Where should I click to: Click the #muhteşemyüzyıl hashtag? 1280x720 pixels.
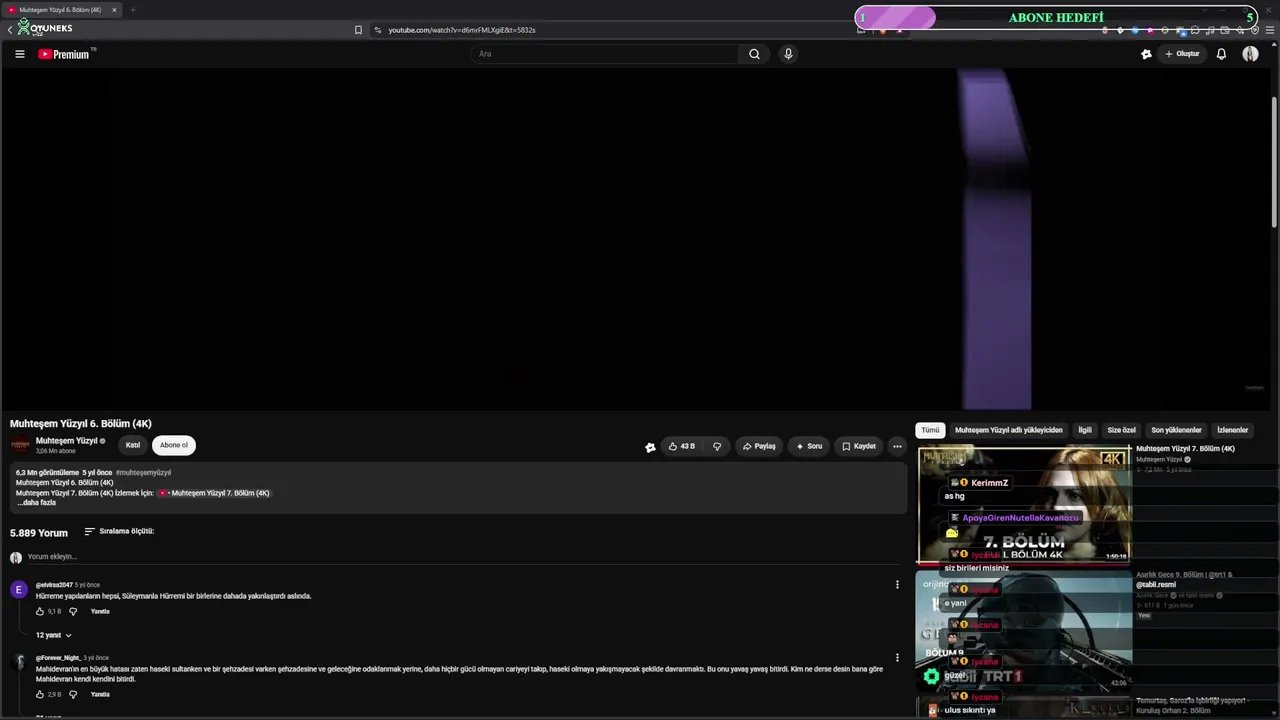click(143, 472)
